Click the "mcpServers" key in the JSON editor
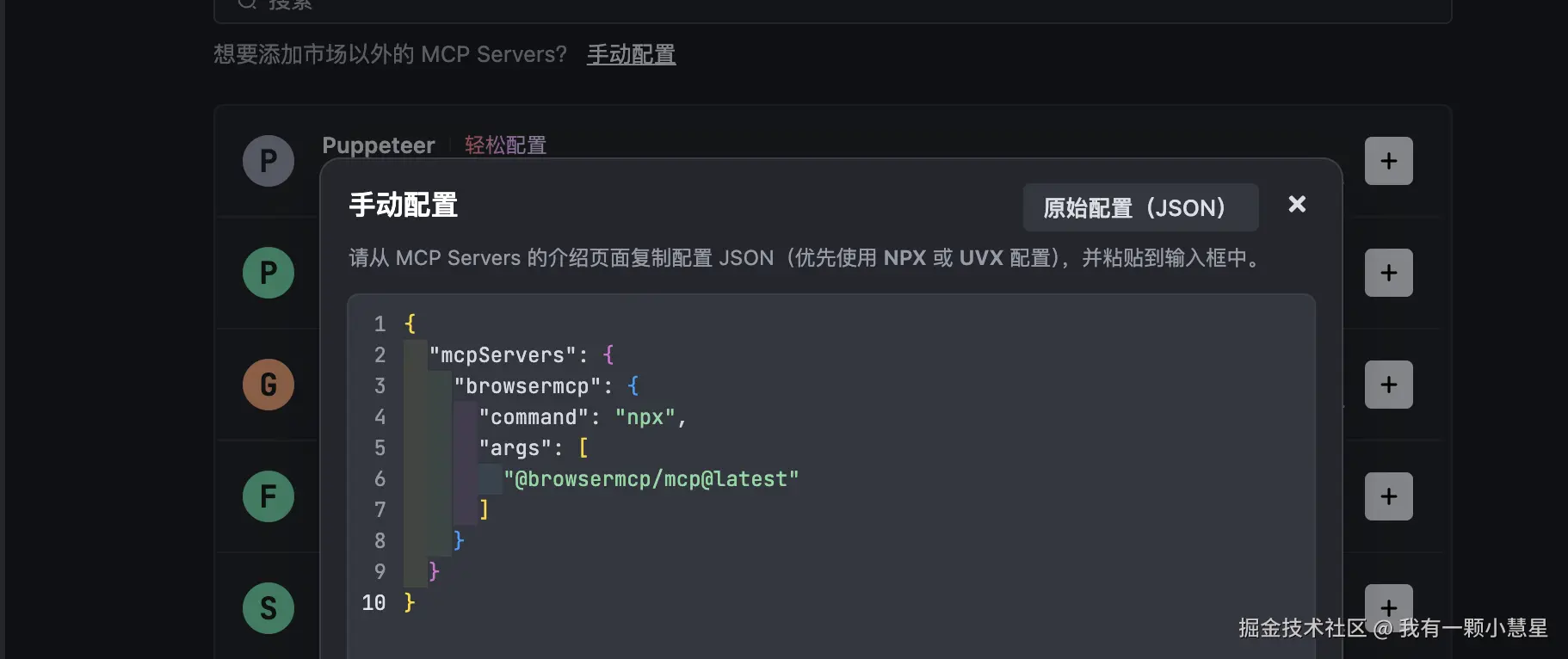The image size is (1568, 659). [x=503, y=355]
